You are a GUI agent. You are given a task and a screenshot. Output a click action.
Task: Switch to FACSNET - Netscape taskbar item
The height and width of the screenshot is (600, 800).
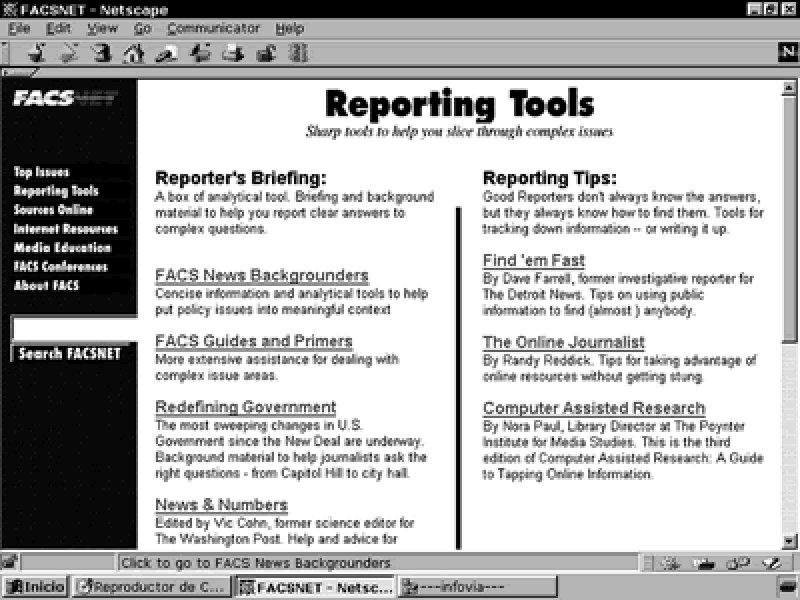(315, 587)
